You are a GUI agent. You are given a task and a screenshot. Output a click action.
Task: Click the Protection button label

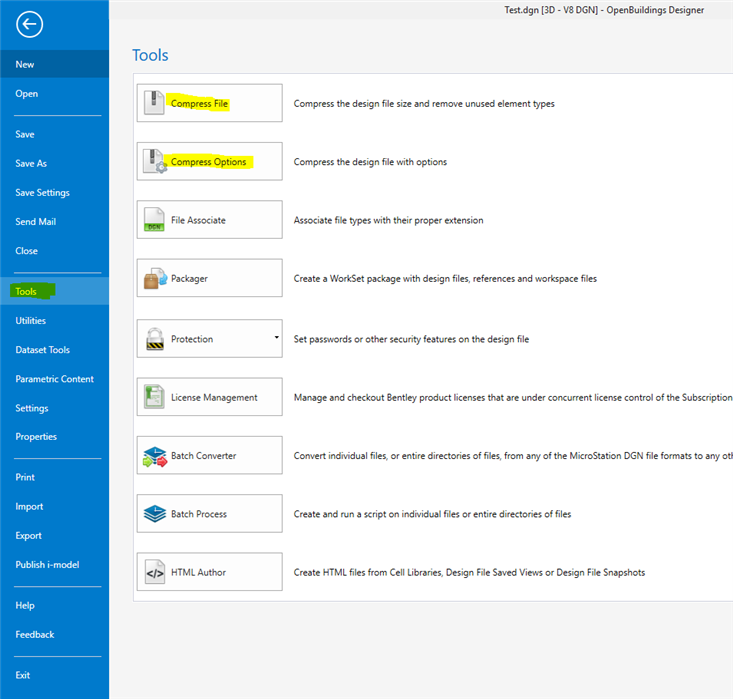[x=192, y=339]
